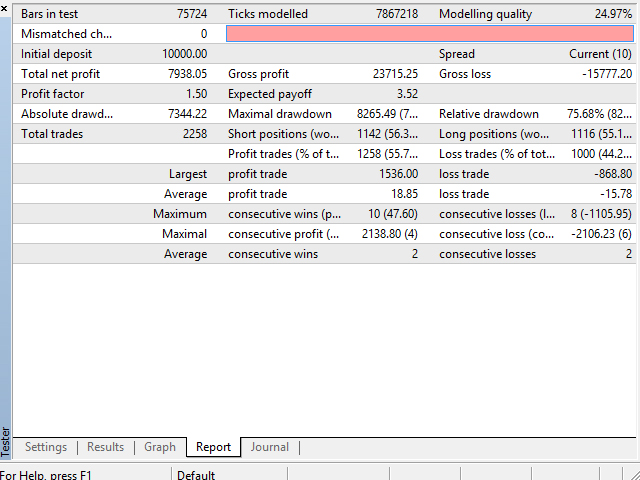Viewport: 640px width, 480px height.
Task: Select the Report tab
Action: (x=213, y=447)
